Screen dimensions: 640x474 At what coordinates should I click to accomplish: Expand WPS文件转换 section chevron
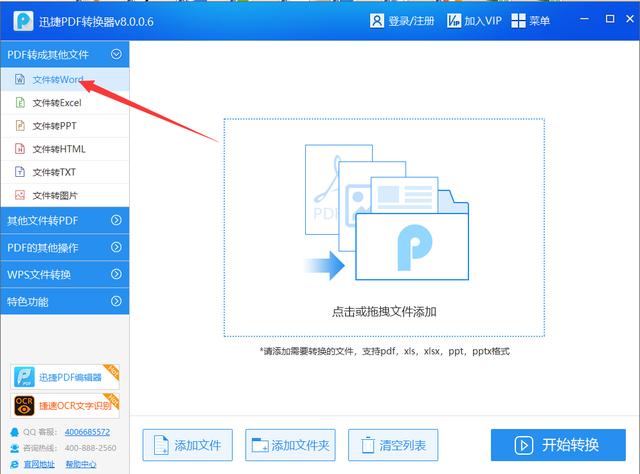click(x=116, y=274)
